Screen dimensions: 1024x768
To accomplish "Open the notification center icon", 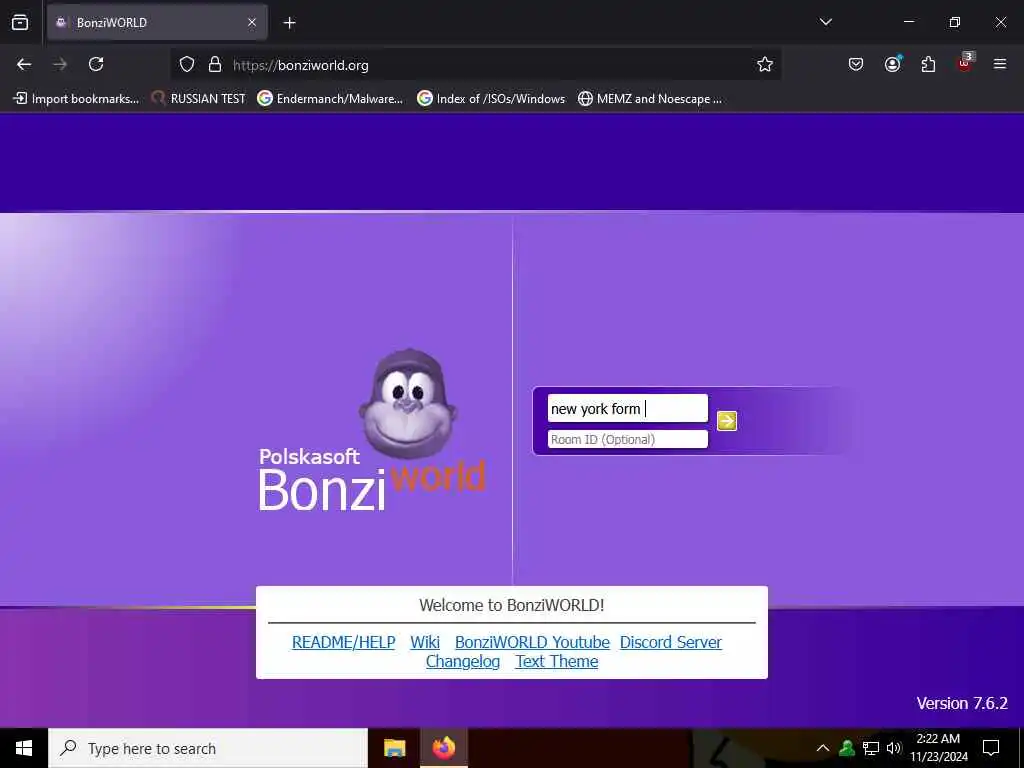I will coord(991,748).
